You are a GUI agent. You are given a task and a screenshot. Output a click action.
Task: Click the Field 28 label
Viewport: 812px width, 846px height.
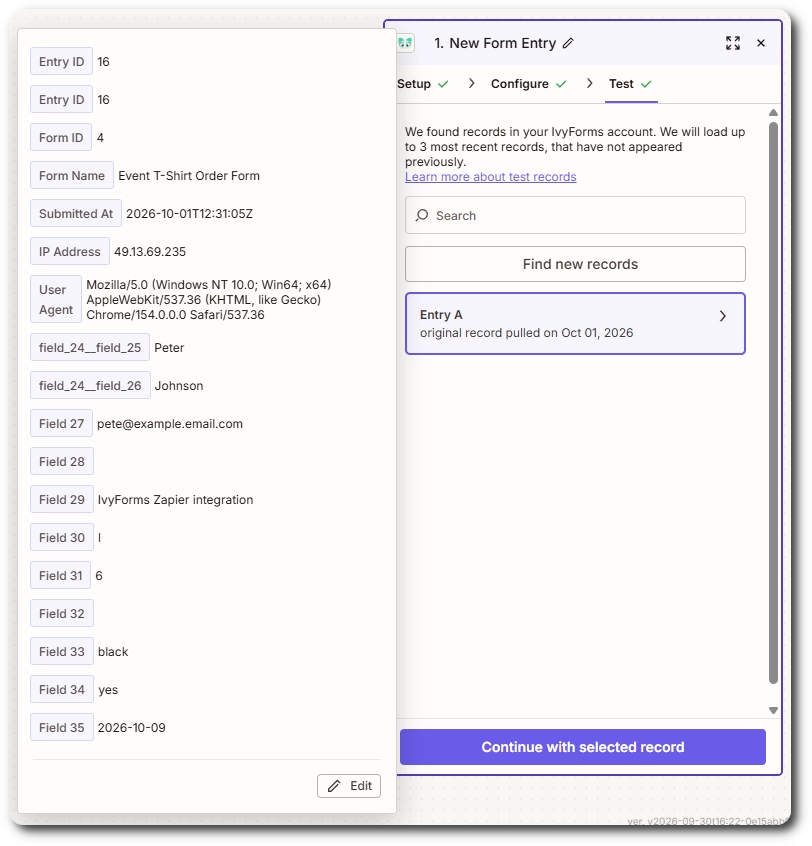click(x=62, y=461)
